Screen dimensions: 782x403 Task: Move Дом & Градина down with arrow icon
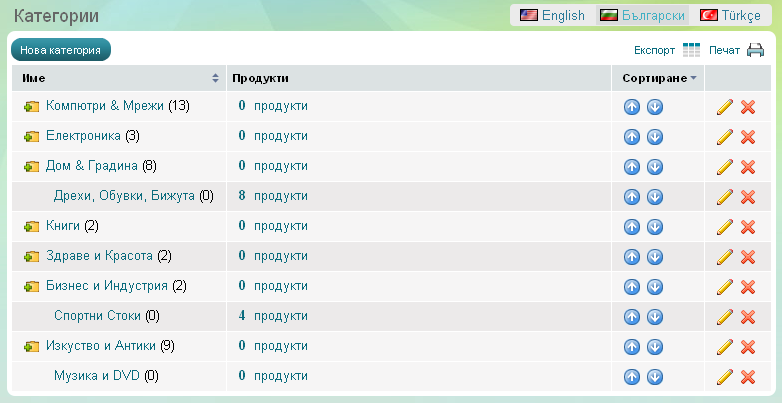(655, 167)
